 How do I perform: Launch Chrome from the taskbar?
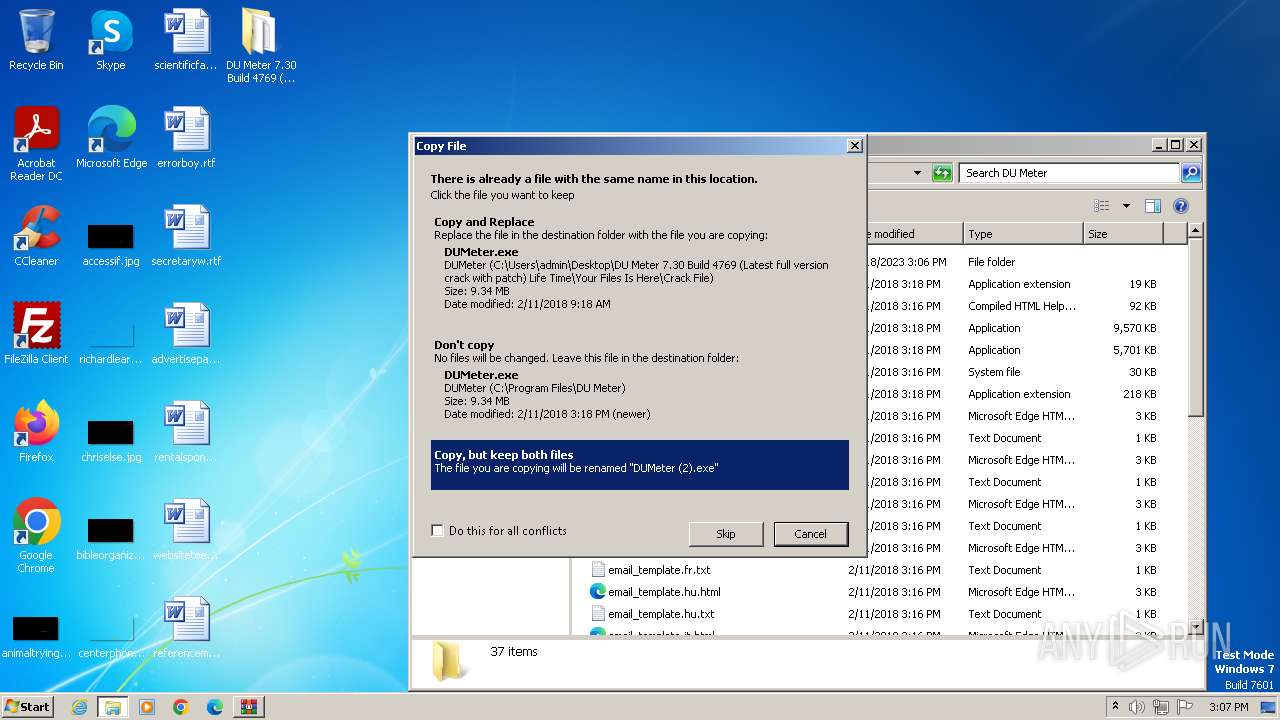tap(181, 707)
